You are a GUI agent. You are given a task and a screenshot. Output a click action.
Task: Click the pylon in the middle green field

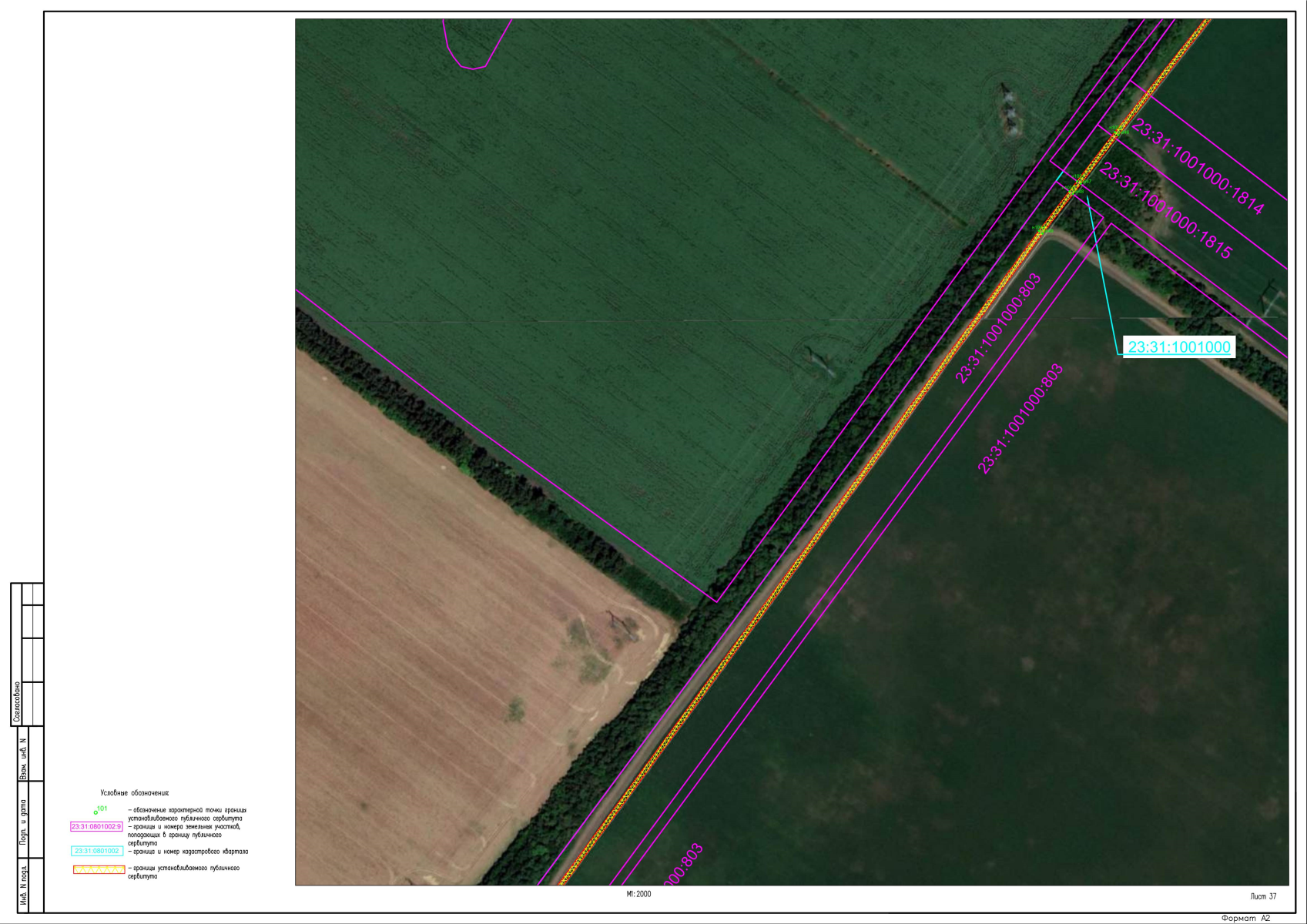(x=818, y=360)
